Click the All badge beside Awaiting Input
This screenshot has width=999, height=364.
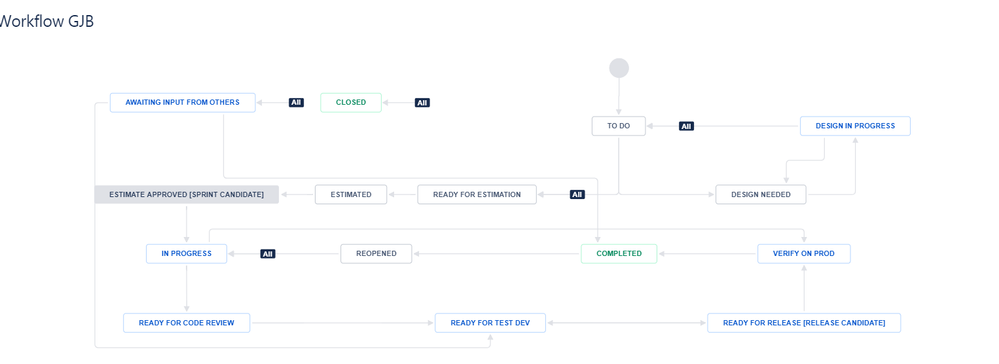(296, 102)
